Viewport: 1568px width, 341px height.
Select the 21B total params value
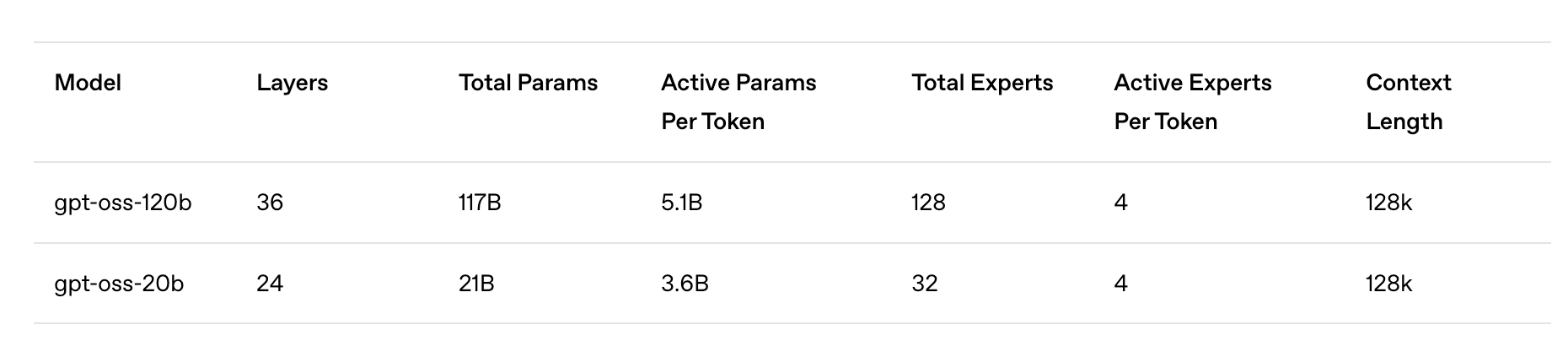coord(476,284)
